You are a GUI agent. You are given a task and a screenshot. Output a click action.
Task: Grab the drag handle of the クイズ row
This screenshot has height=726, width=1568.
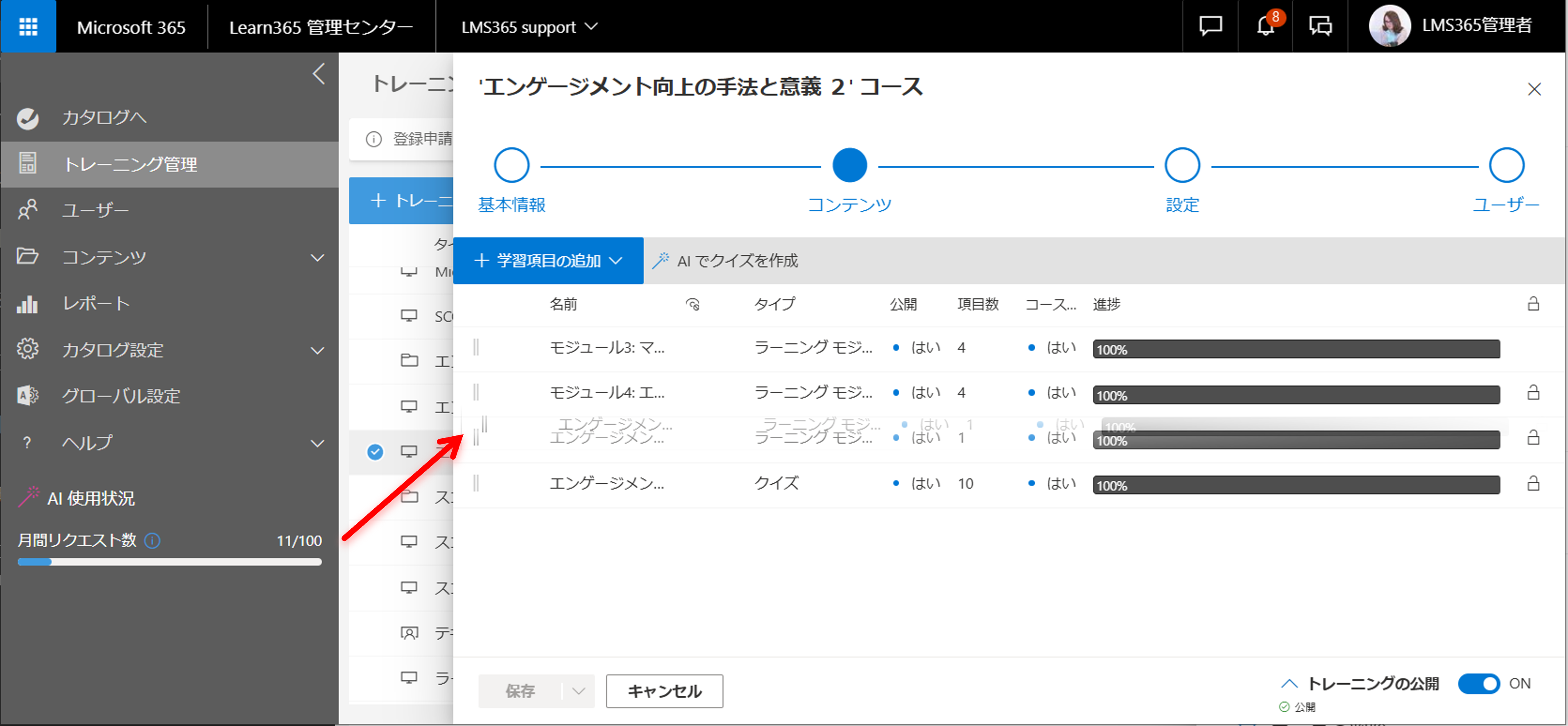[476, 484]
